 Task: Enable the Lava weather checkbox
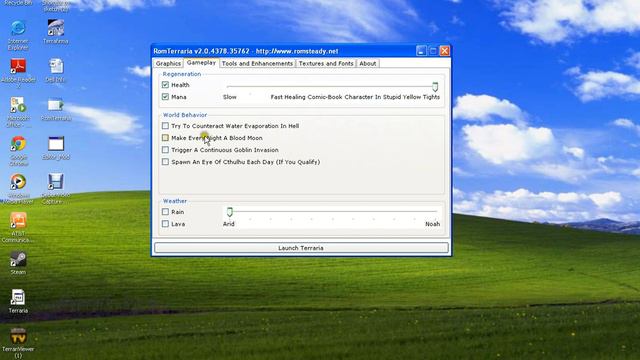coord(165,224)
